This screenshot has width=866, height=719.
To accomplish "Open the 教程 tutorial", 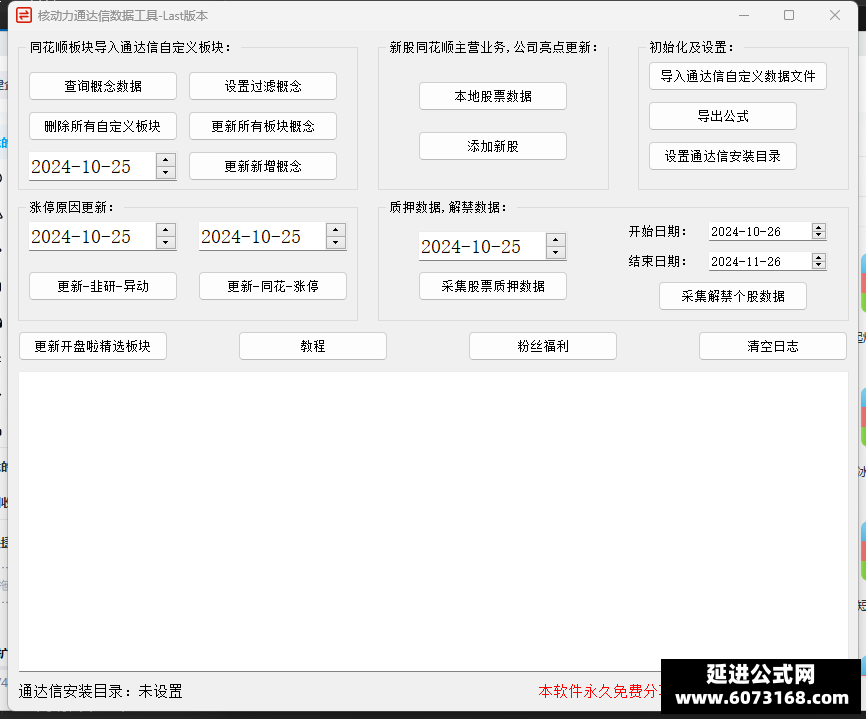I will (x=313, y=346).
